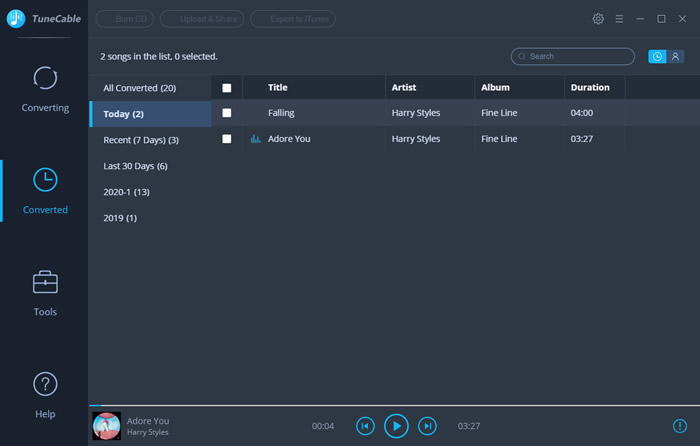This screenshot has width=700, height=446.
Task: Seek on the playback progress bar
Action: point(394,405)
